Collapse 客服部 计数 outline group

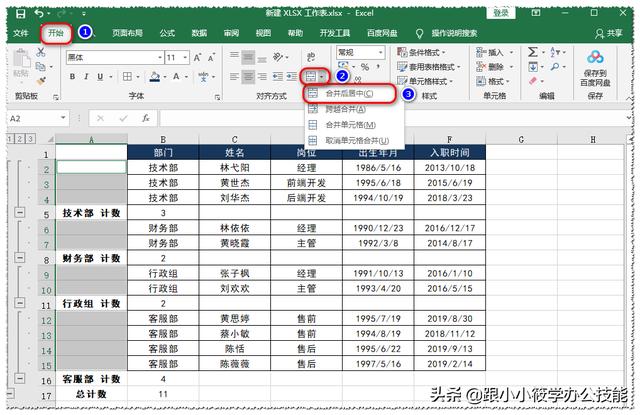pos(20,378)
